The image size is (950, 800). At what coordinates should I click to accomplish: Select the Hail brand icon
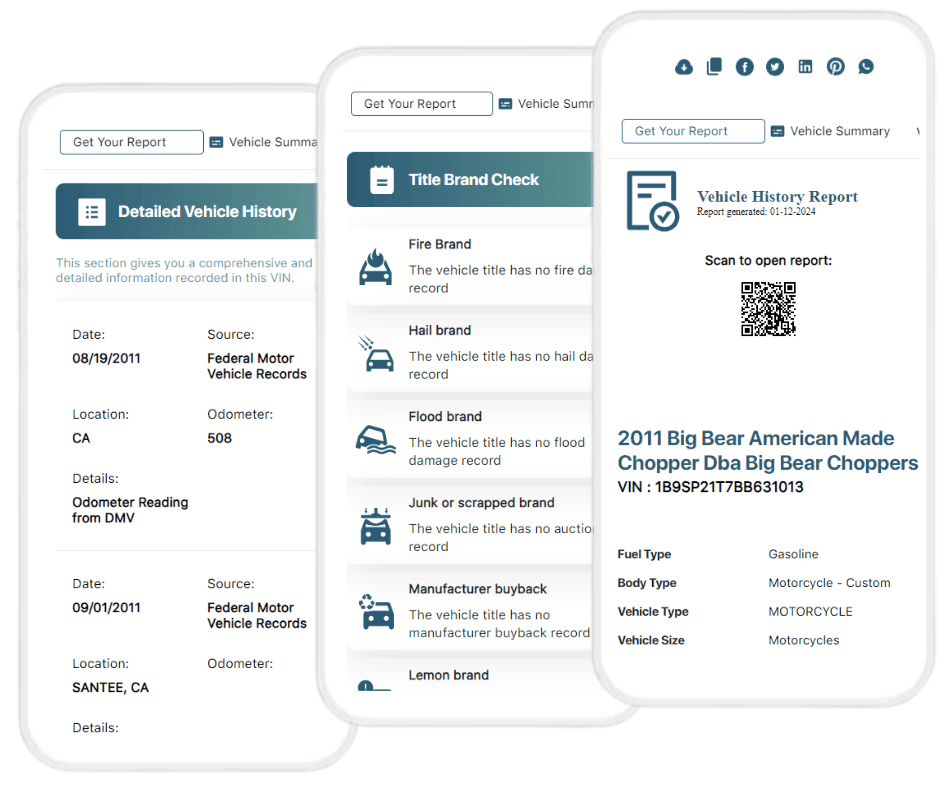point(375,352)
